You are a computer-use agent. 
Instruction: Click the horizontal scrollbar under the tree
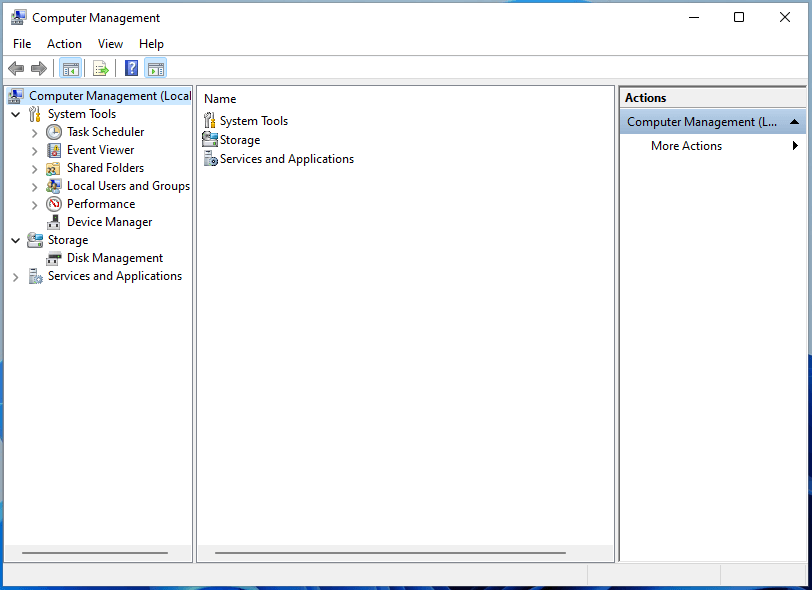[x=97, y=552]
